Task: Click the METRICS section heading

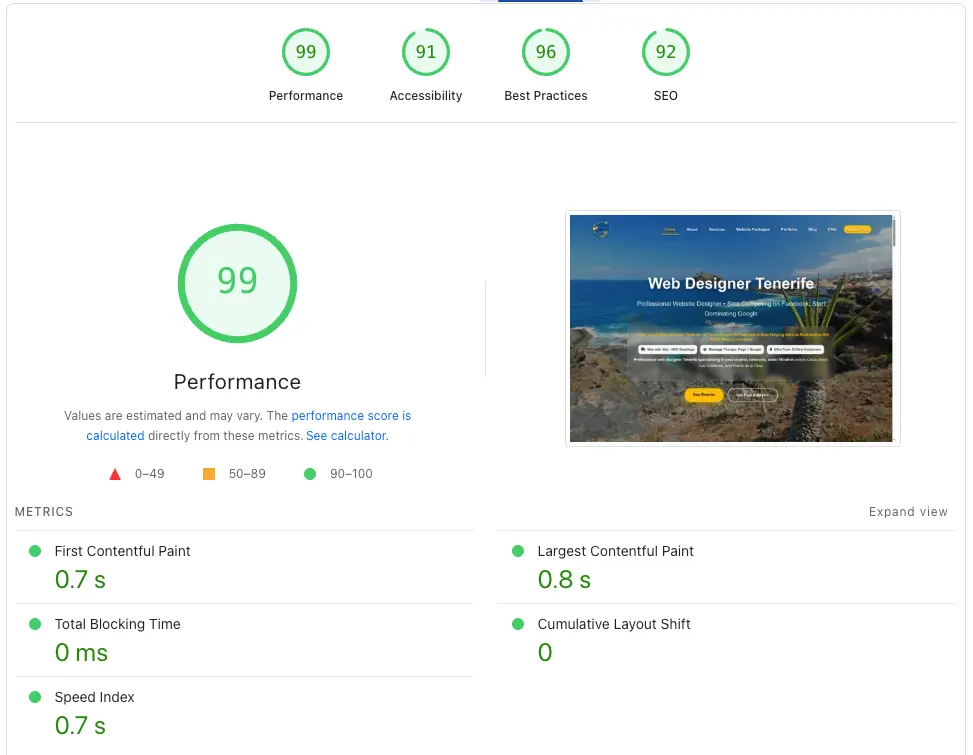Action: [x=44, y=511]
